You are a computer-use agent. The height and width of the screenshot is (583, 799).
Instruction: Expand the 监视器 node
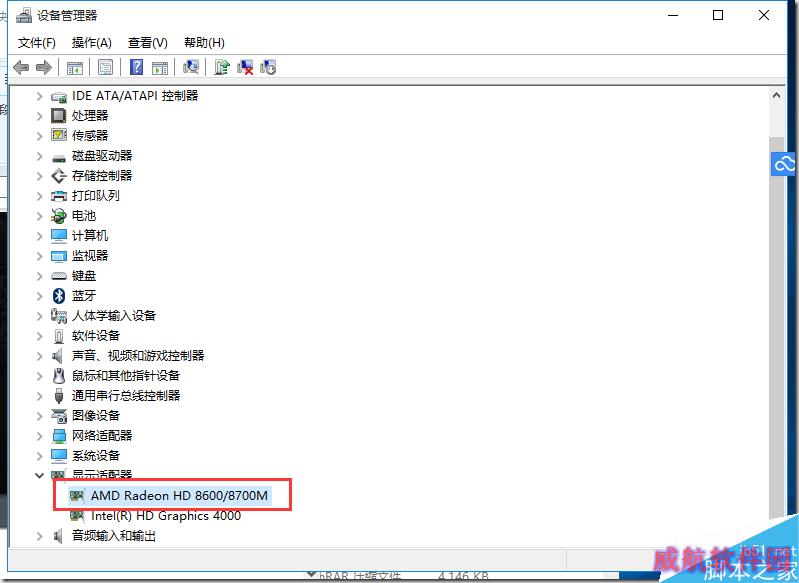coord(39,256)
